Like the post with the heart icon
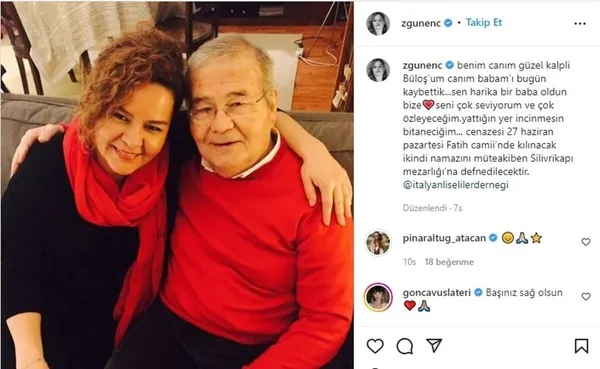Screen dimensions: 600x369 pyautogui.click(x=375, y=346)
